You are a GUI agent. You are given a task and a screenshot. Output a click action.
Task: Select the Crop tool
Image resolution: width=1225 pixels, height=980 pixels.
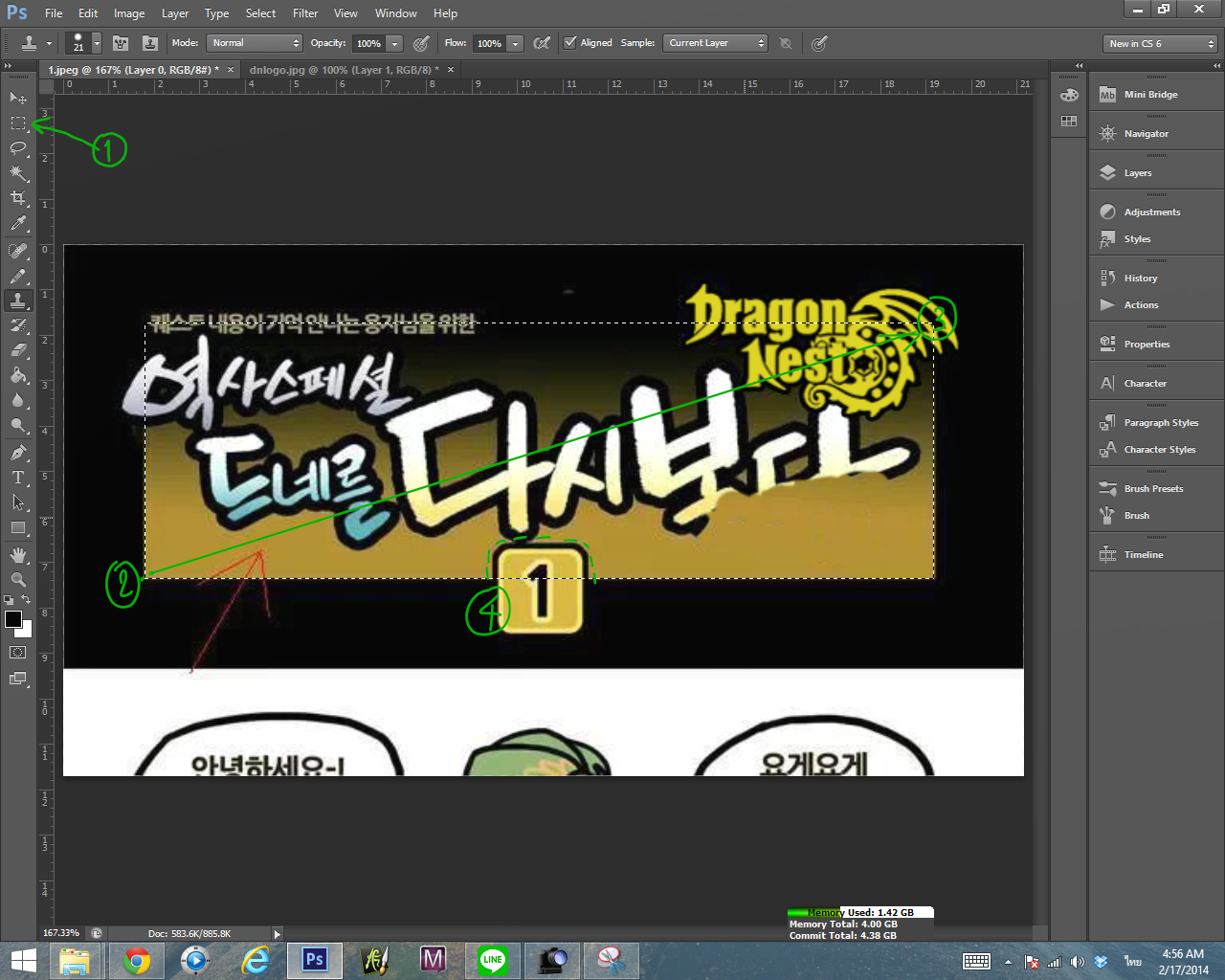point(18,197)
